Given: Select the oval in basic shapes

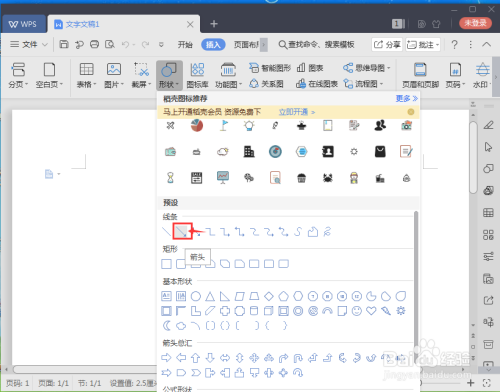Looking at the screenshot, I should coord(196,296).
